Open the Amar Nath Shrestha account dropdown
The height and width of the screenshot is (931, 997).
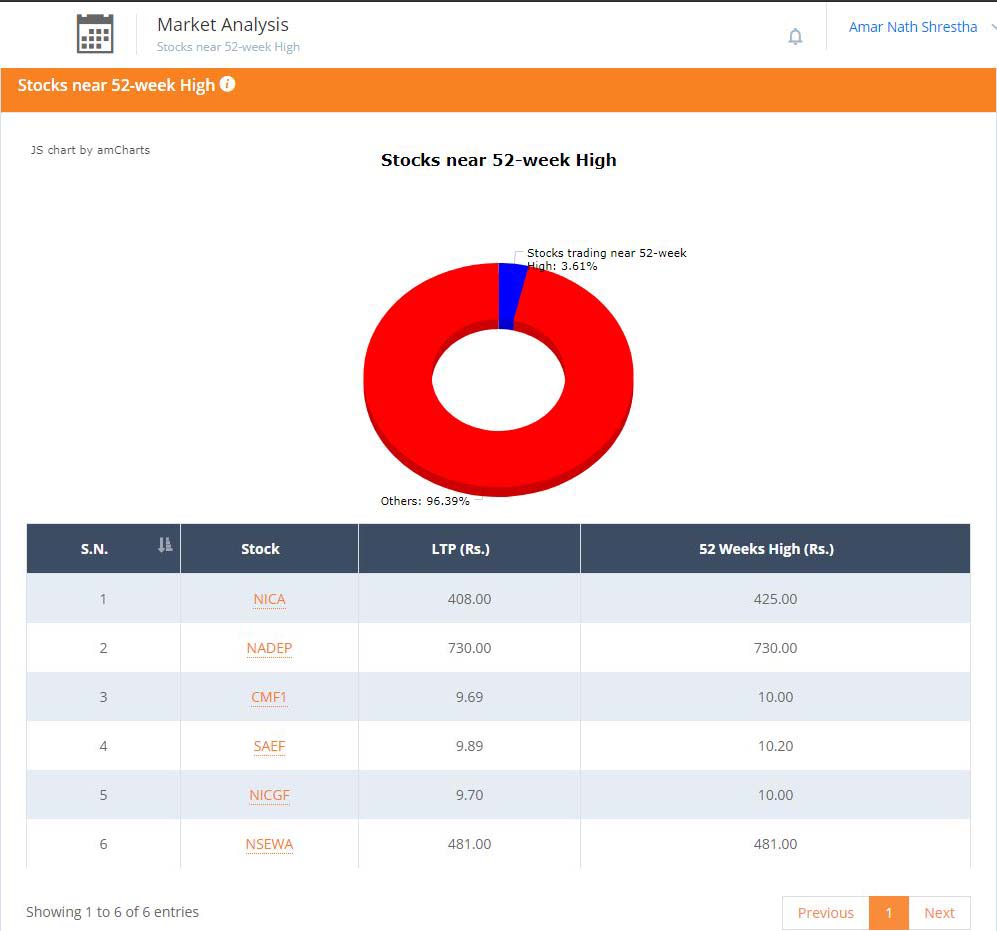click(913, 27)
